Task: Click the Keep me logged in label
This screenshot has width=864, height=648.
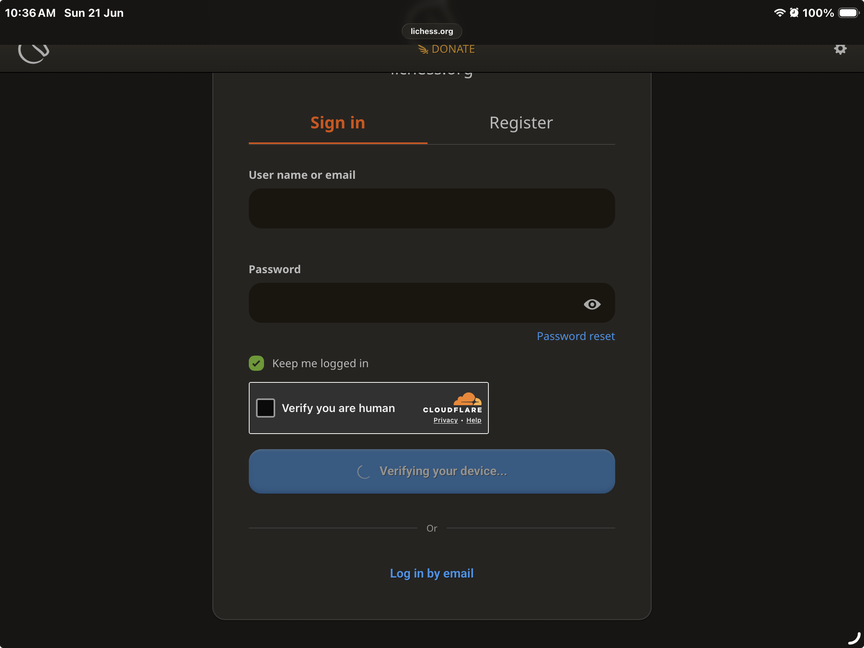Action: (x=320, y=364)
